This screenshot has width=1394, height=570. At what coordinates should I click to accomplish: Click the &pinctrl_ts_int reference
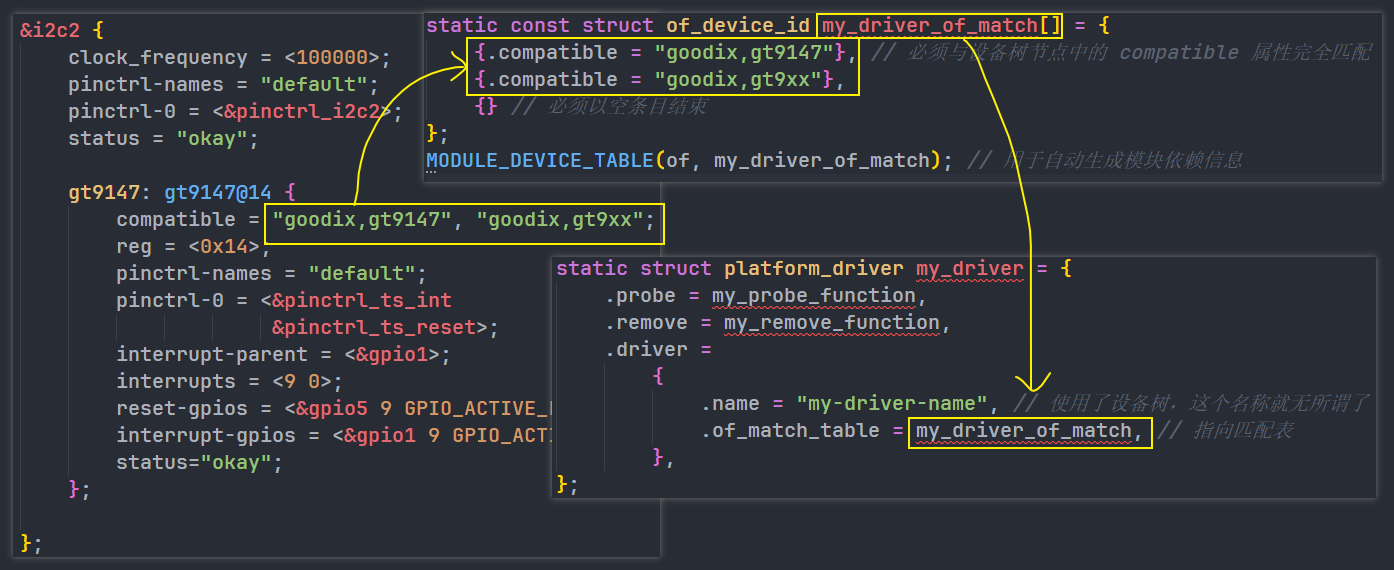pos(362,300)
